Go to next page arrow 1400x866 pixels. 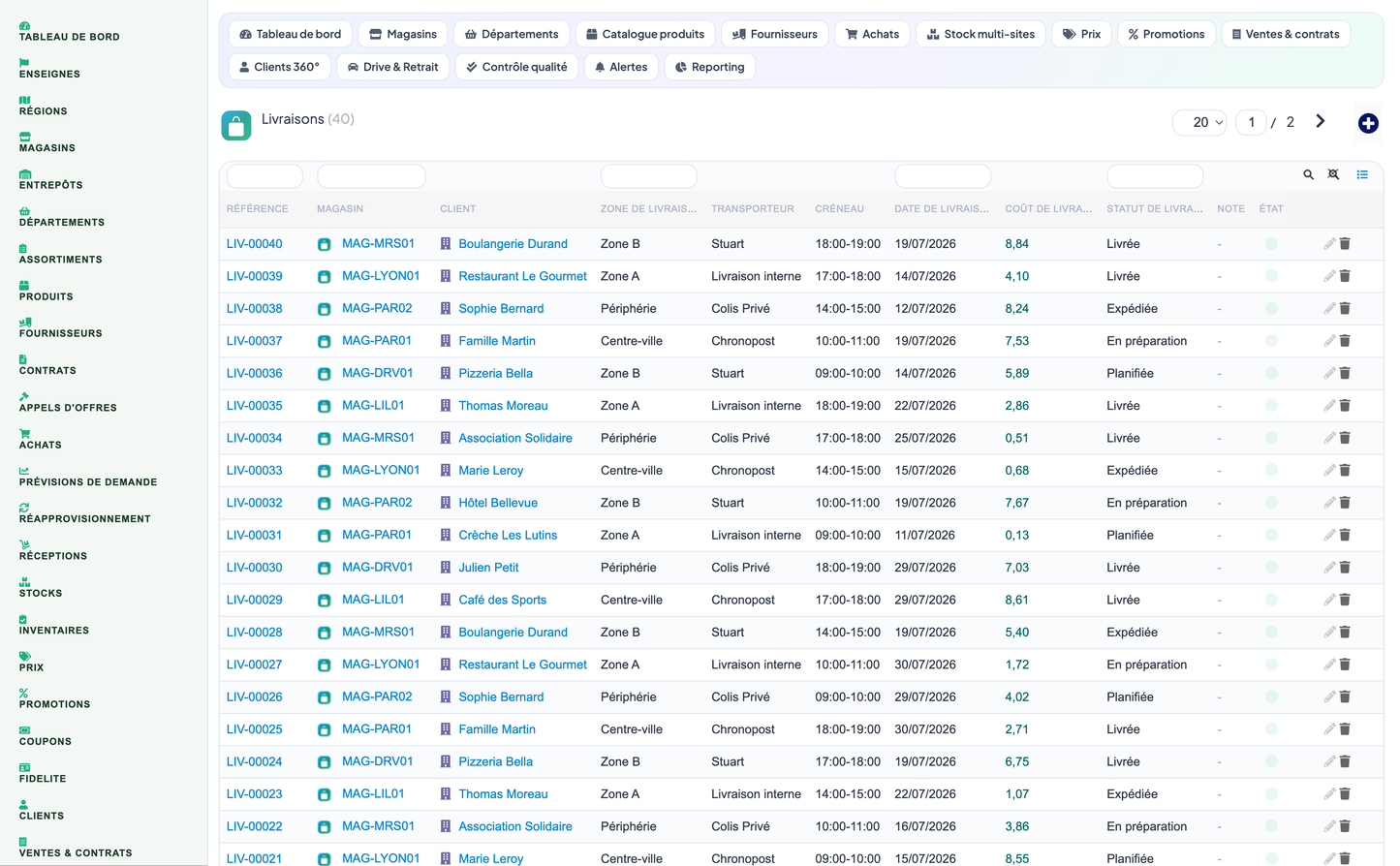coord(1320,122)
